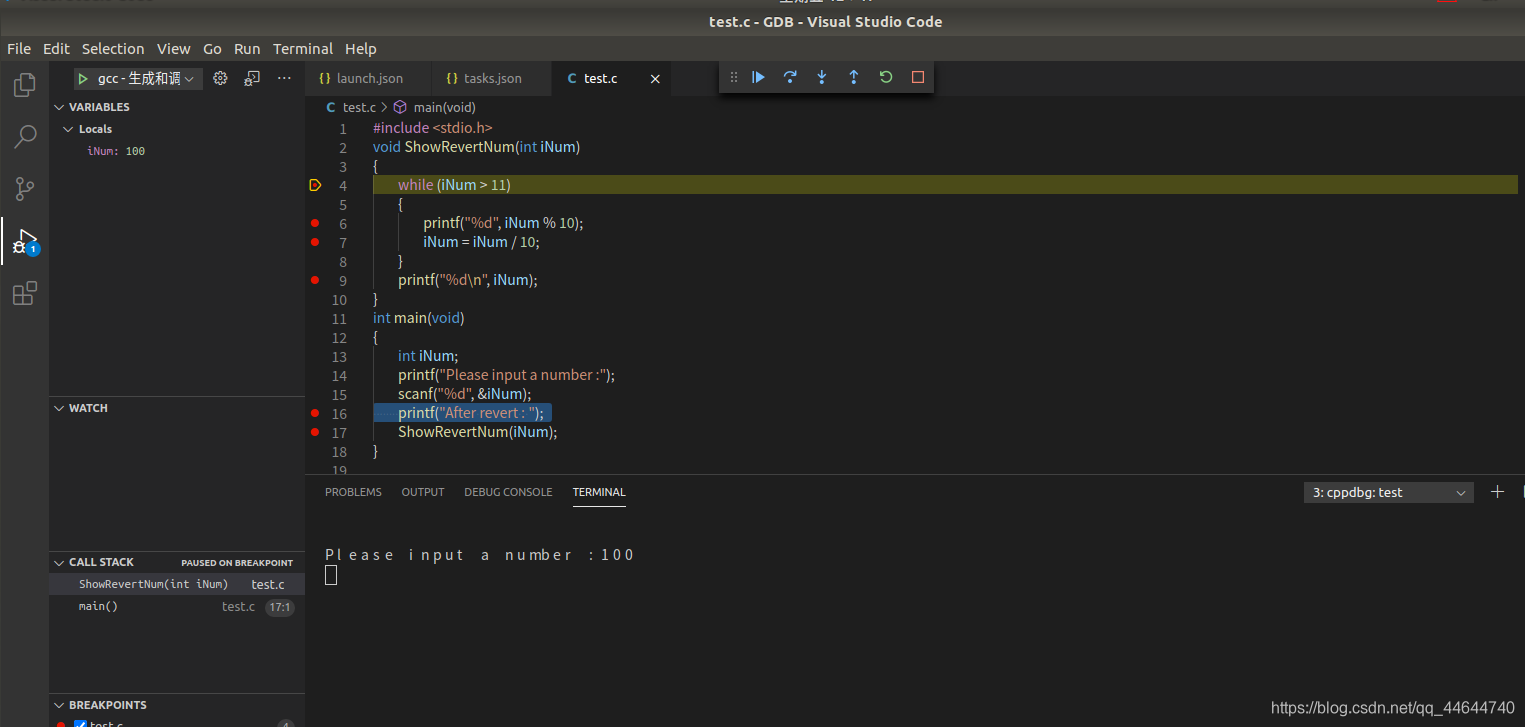Click Continue in debug toolbar
The height and width of the screenshot is (727, 1525).
pos(758,77)
